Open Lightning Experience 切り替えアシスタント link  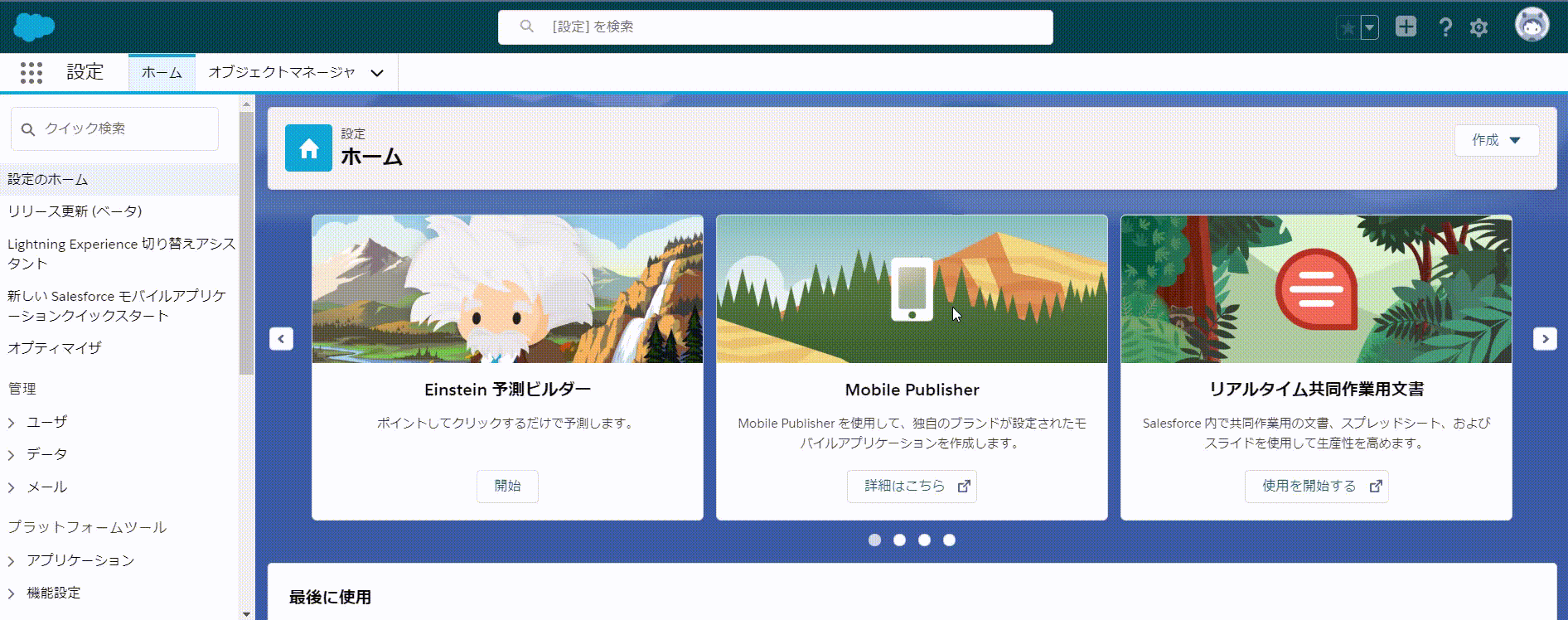tap(121, 254)
